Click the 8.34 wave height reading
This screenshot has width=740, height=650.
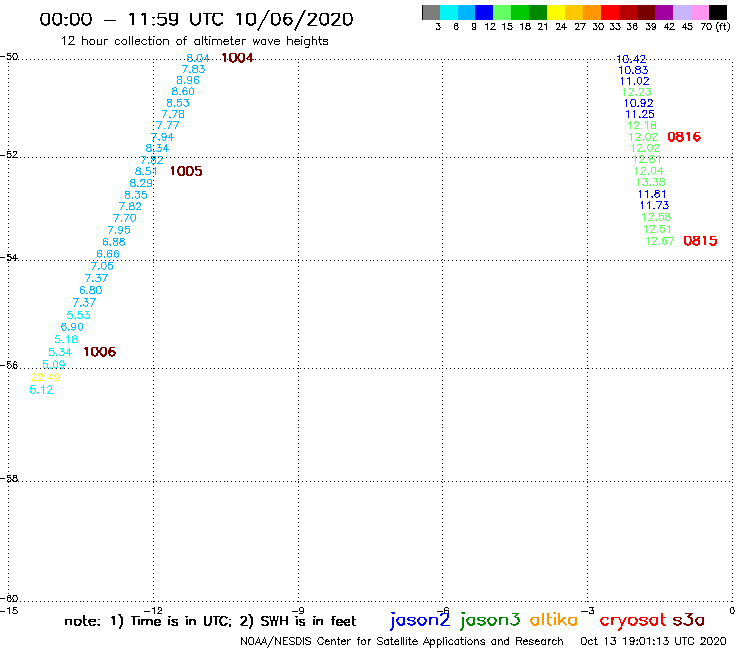pyautogui.click(x=157, y=148)
